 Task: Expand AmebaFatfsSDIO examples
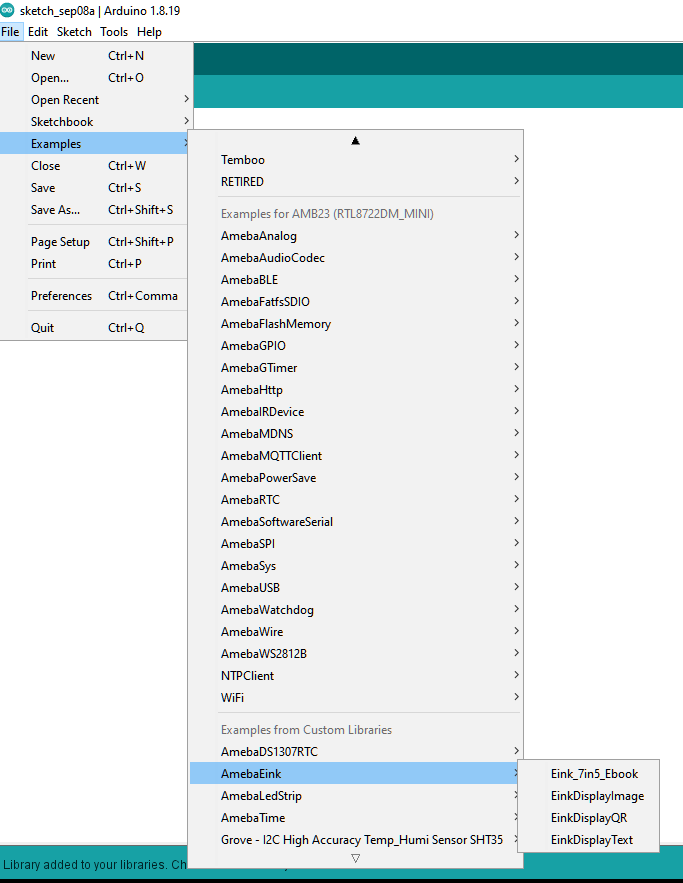click(356, 301)
